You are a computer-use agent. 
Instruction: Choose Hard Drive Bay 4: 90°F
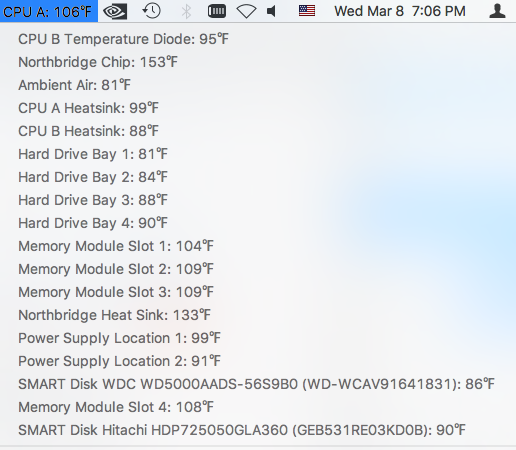(258, 223)
